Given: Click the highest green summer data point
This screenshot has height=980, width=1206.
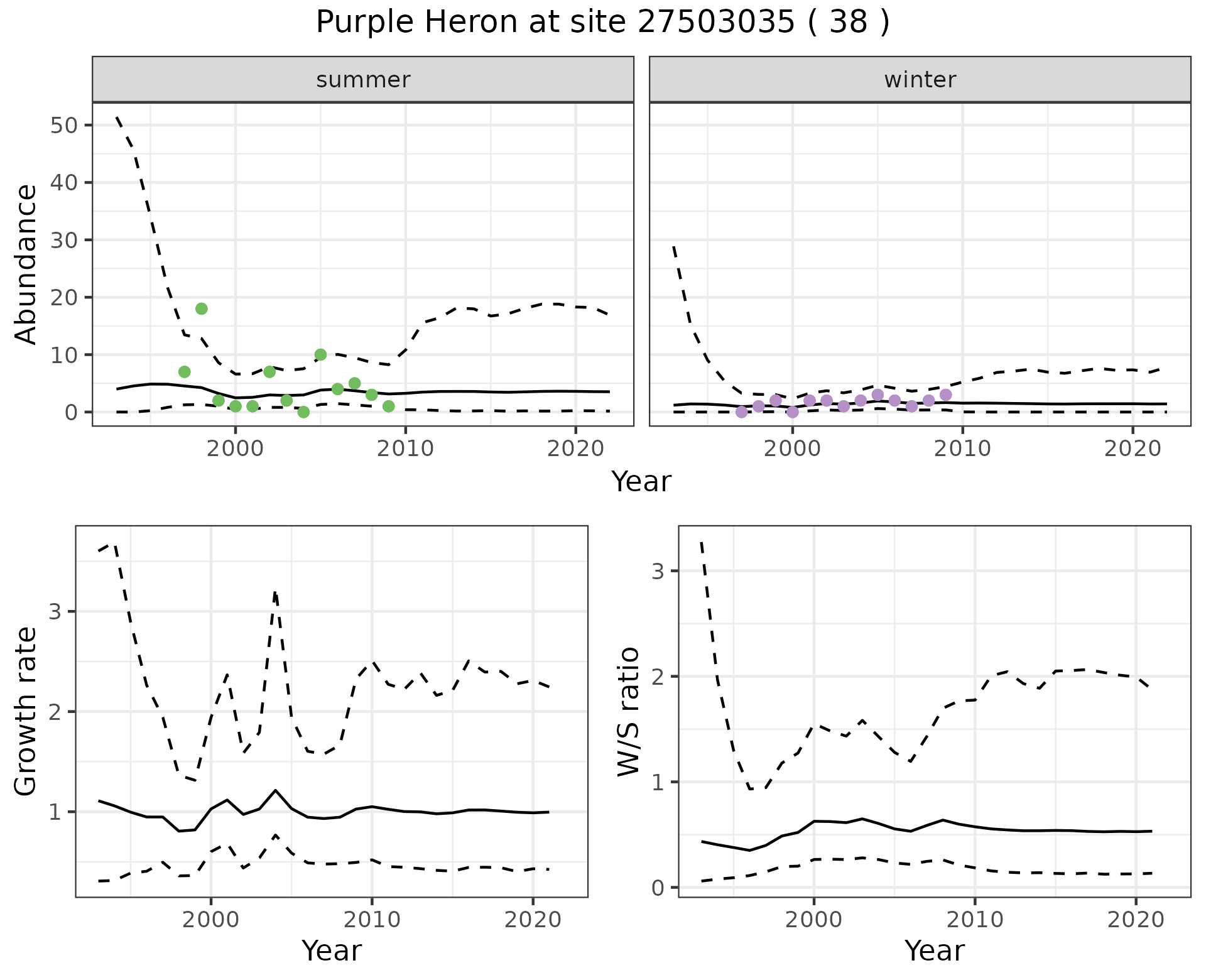Looking at the screenshot, I should pos(202,308).
